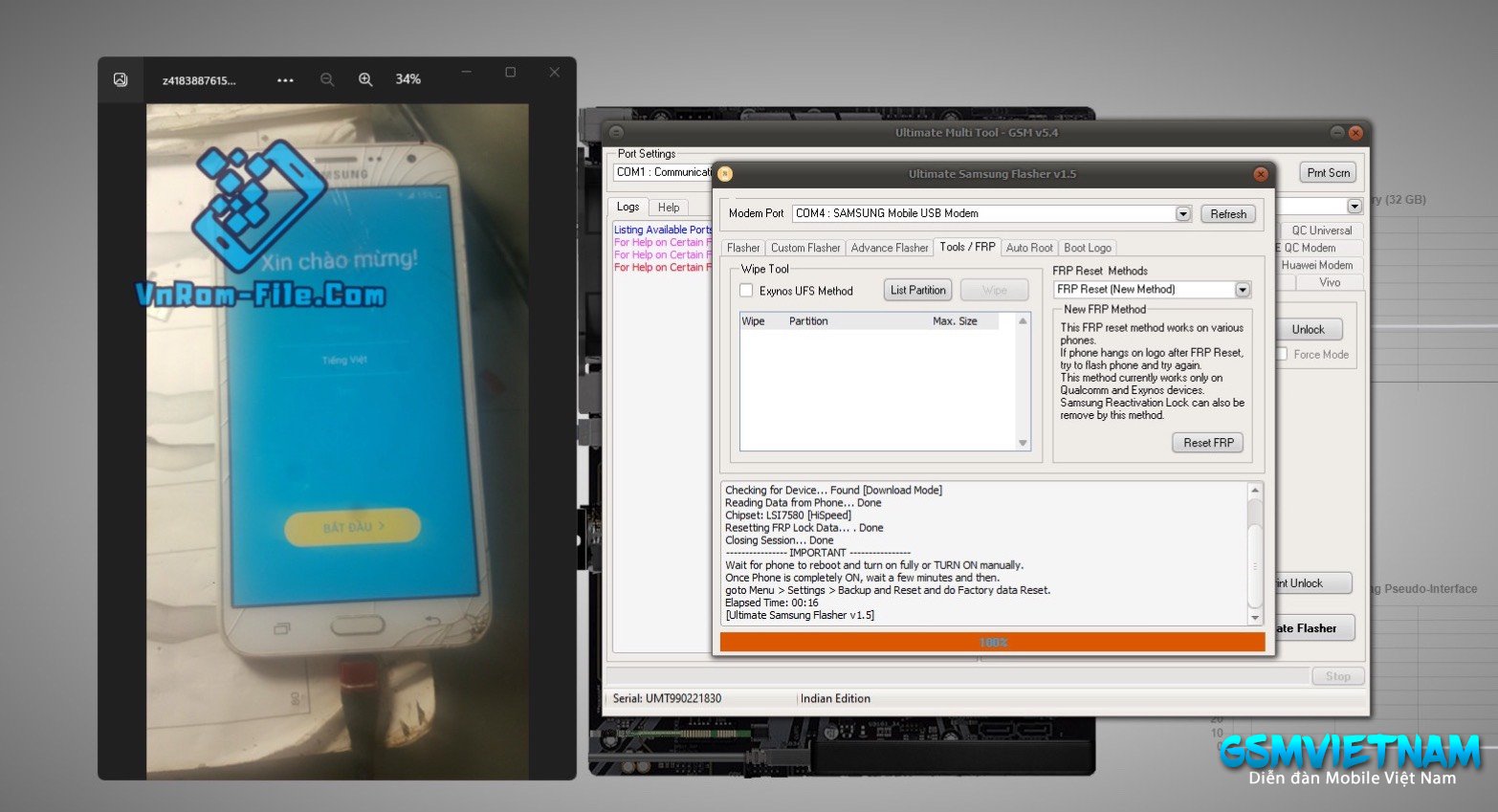Click the Stop button
Image resolution: width=1498 pixels, height=812 pixels.
tap(1337, 676)
